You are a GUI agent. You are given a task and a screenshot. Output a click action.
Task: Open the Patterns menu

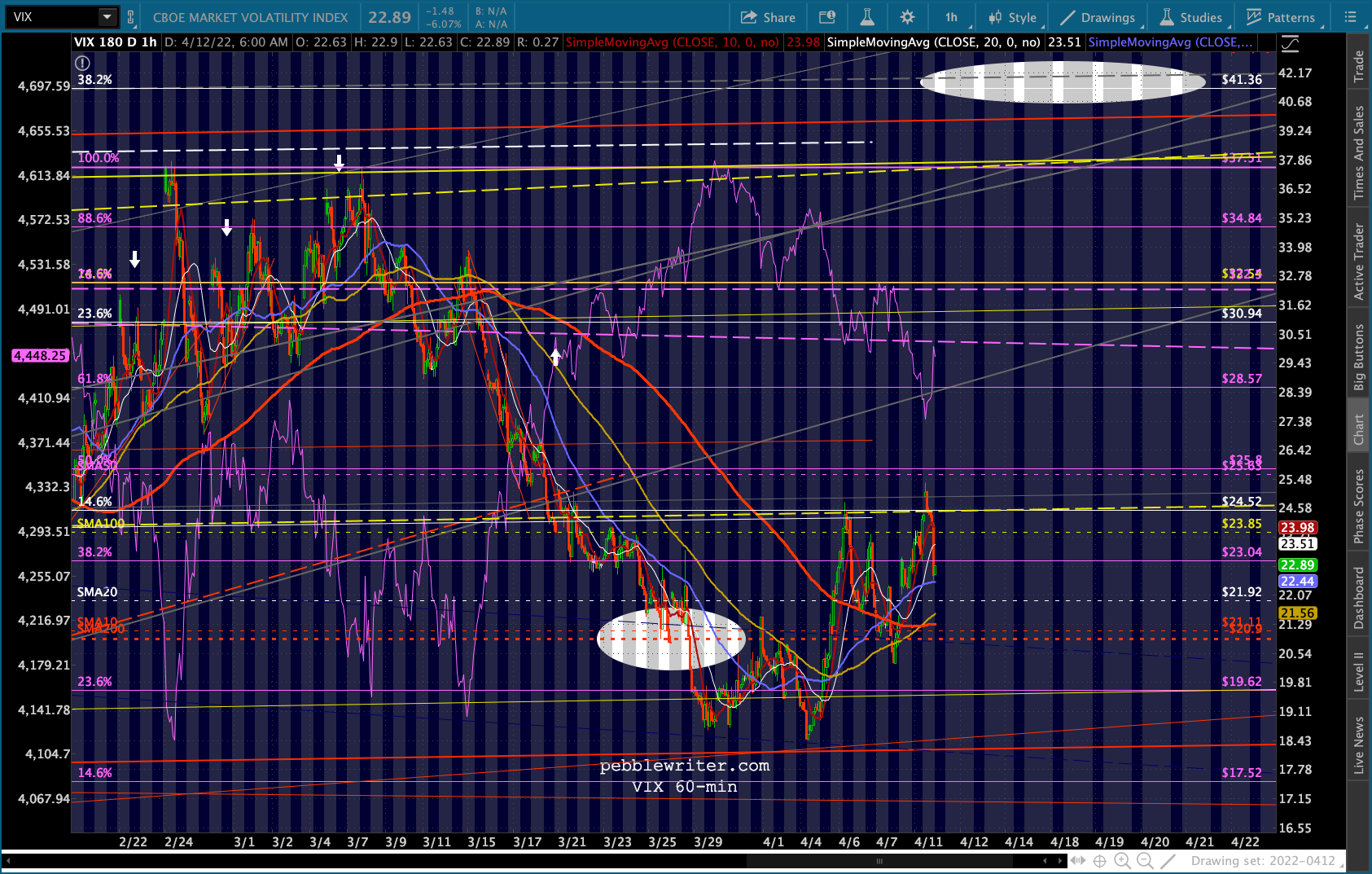tap(1281, 17)
